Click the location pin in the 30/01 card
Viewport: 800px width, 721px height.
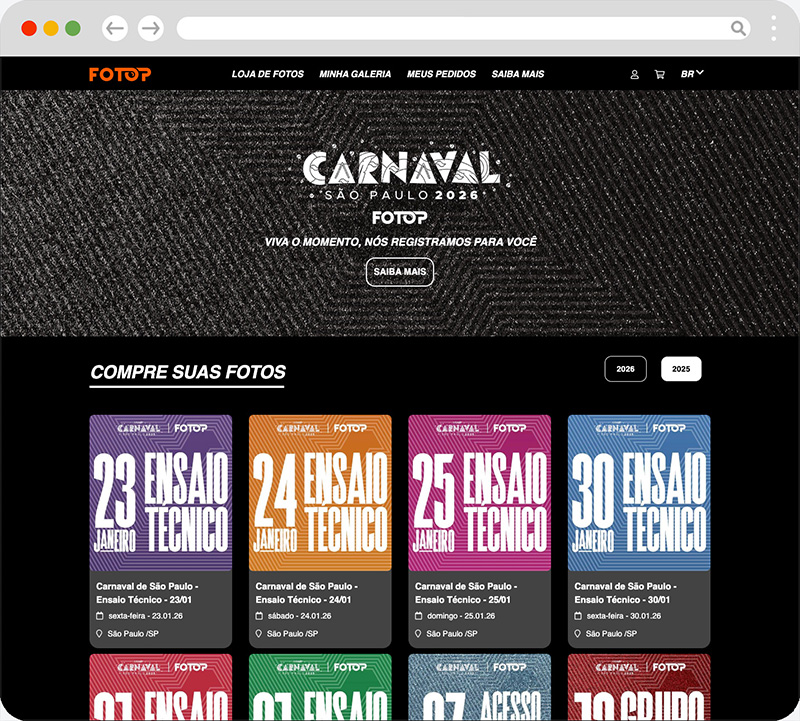click(578, 633)
